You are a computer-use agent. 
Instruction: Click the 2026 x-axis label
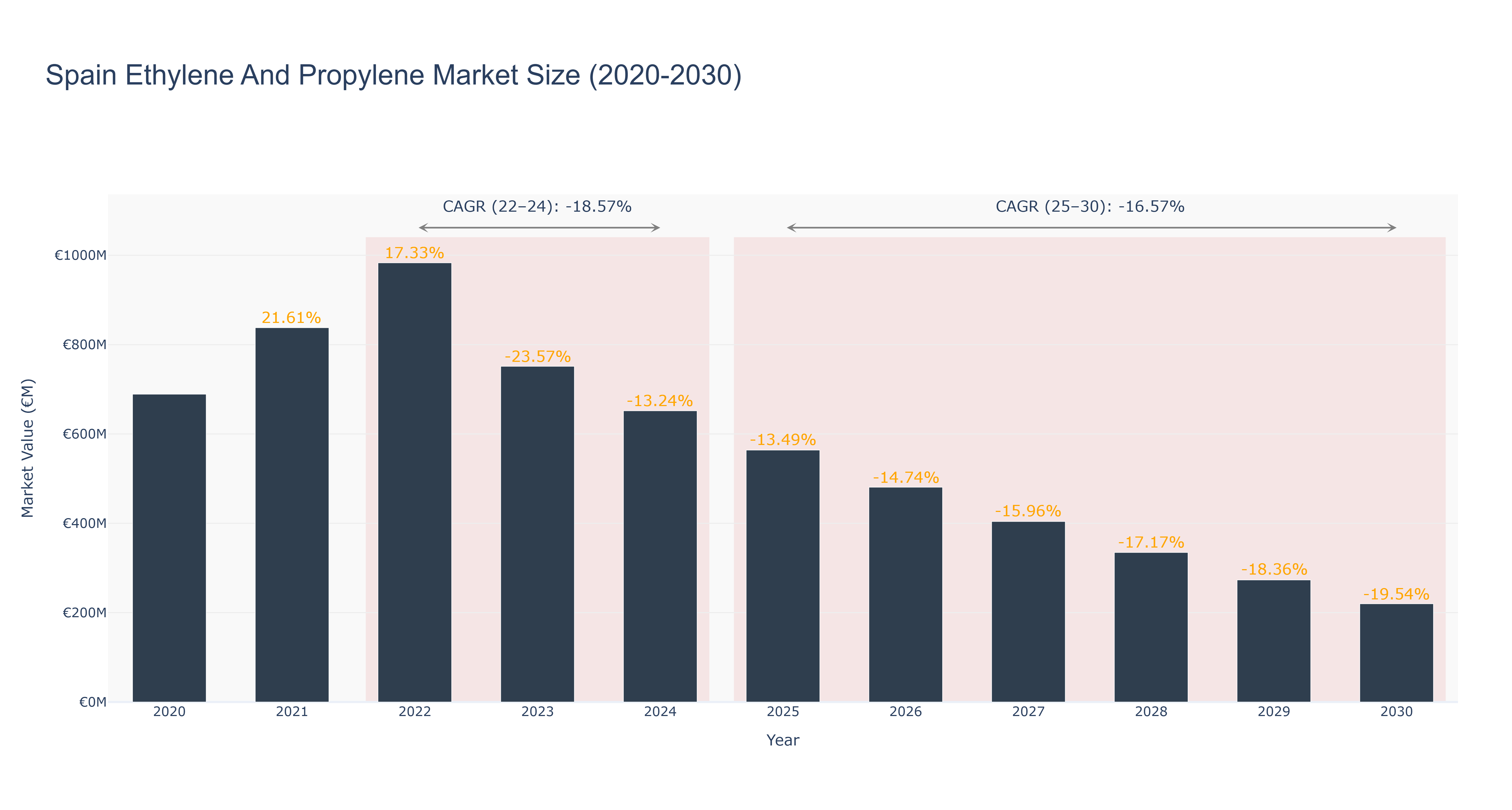[905, 712]
